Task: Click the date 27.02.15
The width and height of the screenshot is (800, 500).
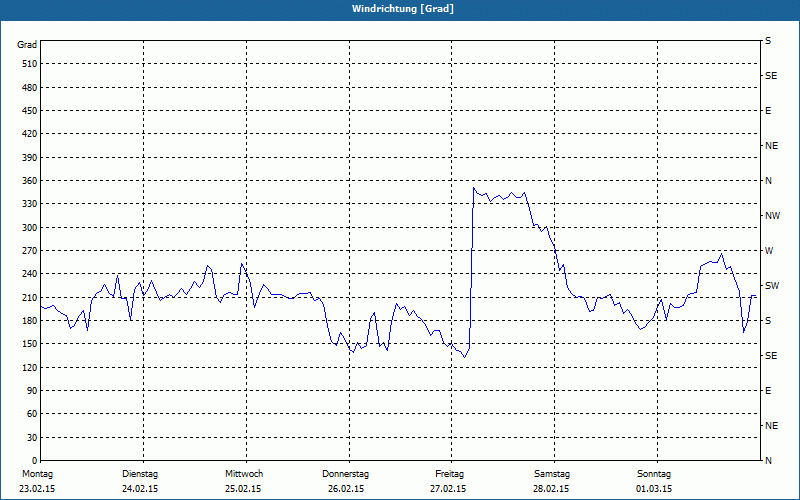Action: (448, 489)
